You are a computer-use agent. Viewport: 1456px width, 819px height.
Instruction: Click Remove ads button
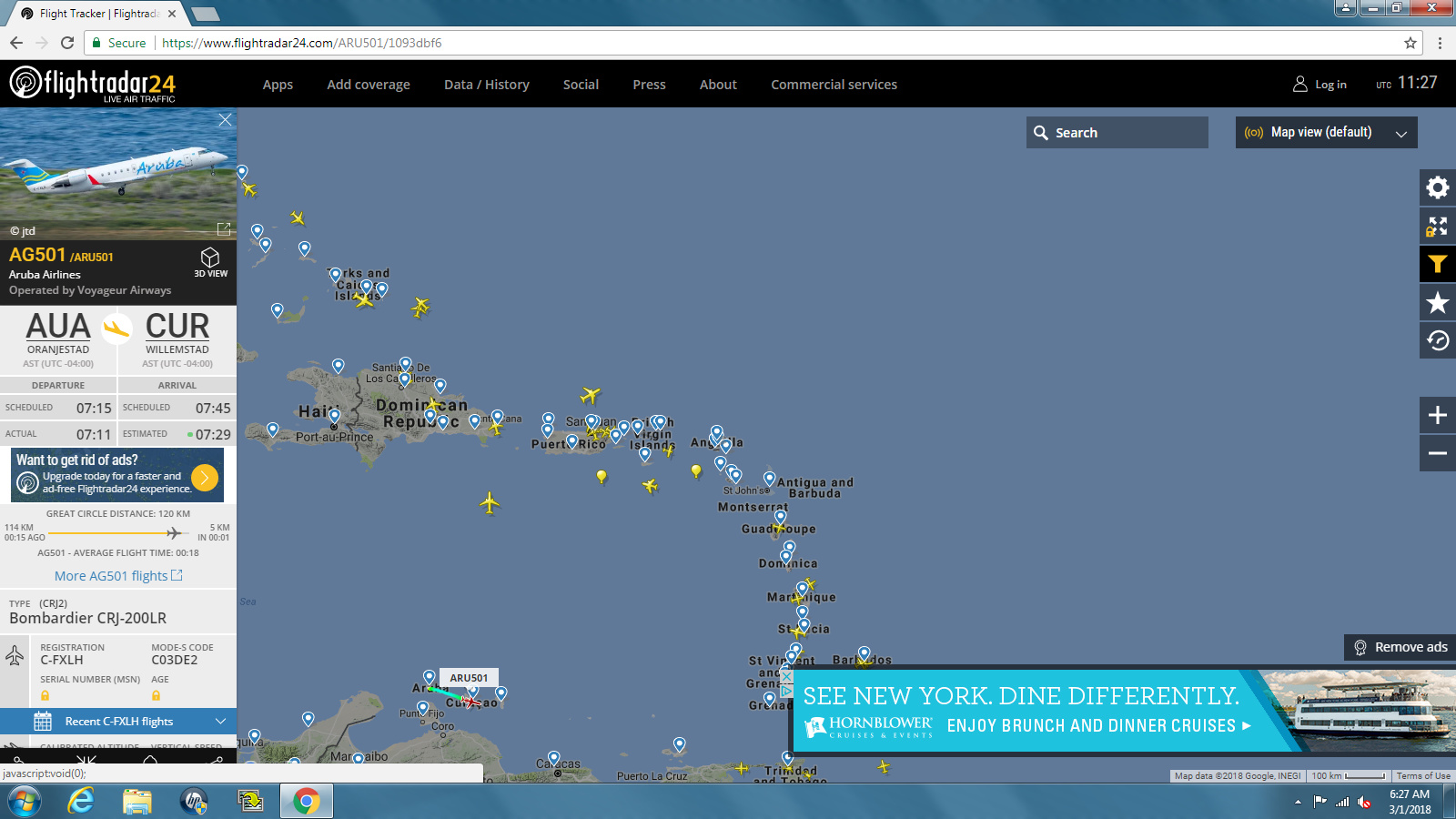point(1400,647)
